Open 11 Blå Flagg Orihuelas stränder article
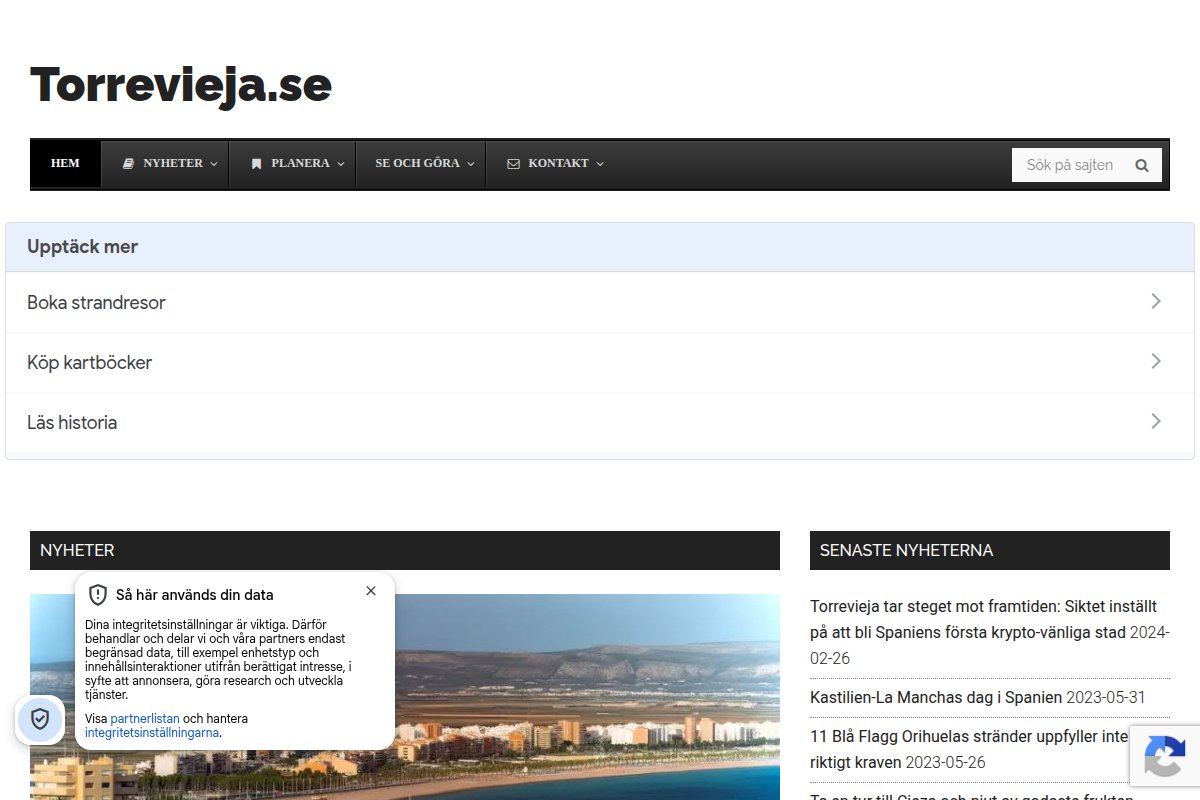This screenshot has height=800, width=1200. click(970, 749)
